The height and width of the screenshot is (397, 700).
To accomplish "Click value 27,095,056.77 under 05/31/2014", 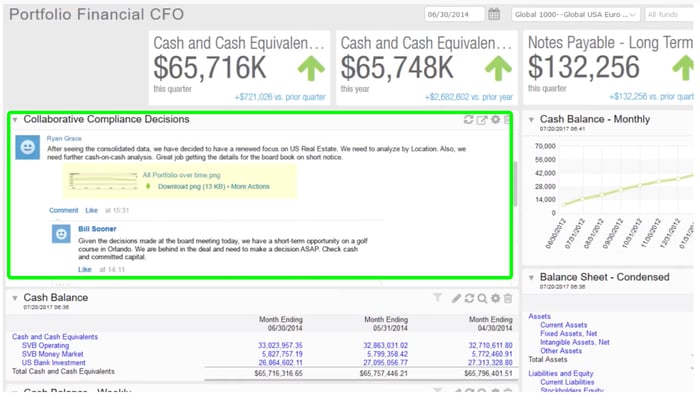I will (385, 363).
